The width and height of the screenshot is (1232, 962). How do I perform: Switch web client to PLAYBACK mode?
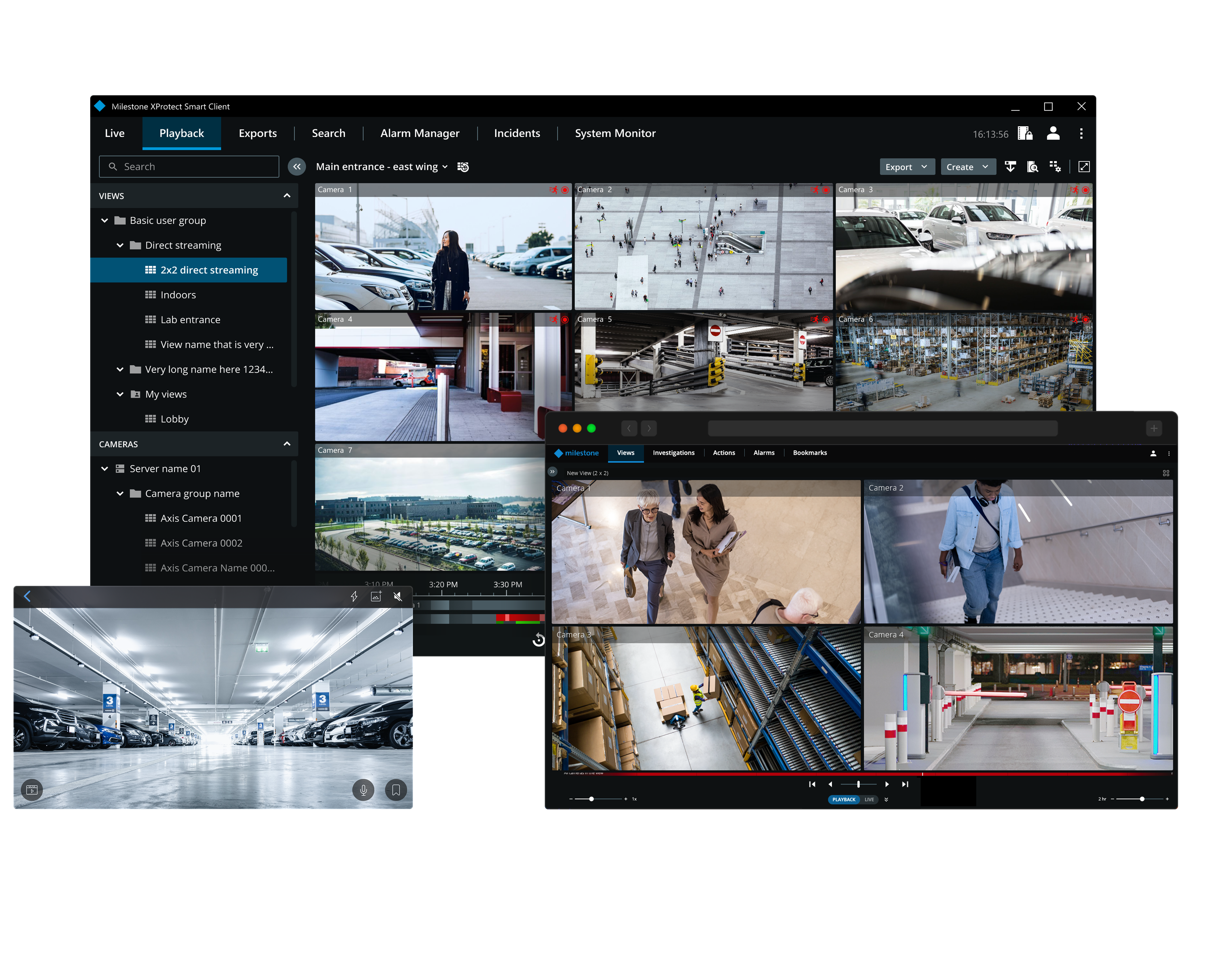(x=843, y=800)
